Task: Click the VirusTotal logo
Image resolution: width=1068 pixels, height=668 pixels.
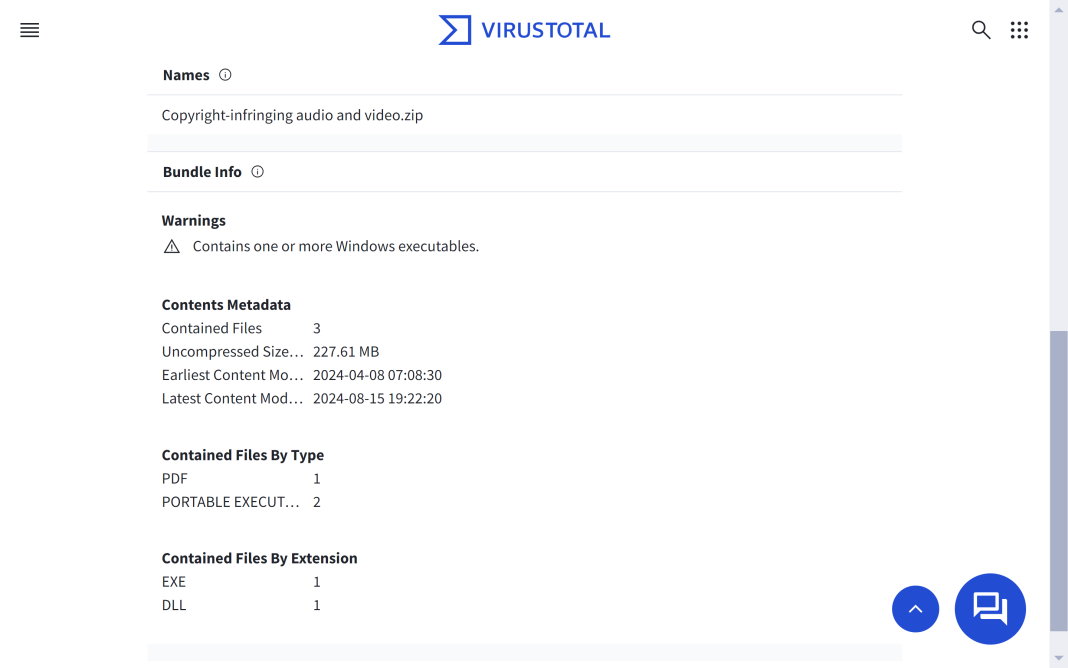Action: 524,30
